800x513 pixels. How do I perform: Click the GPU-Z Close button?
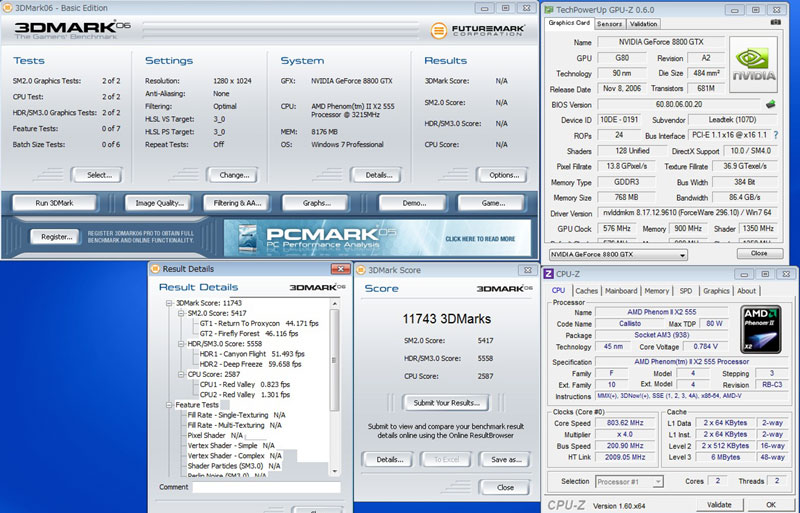point(760,254)
